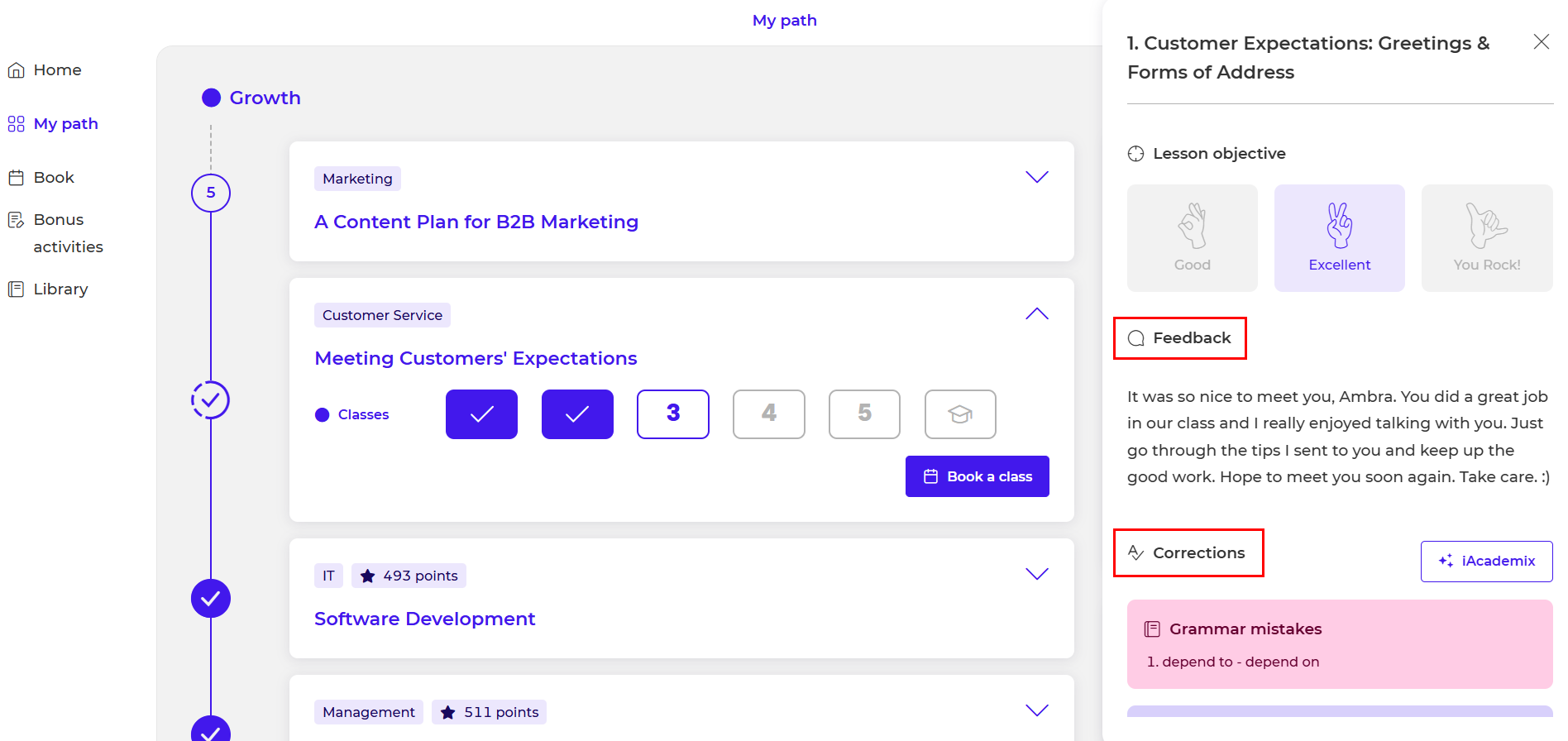This screenshot has width=1568, height=741.
Task: Click the Management tag
Action: (x=369, y=712)
